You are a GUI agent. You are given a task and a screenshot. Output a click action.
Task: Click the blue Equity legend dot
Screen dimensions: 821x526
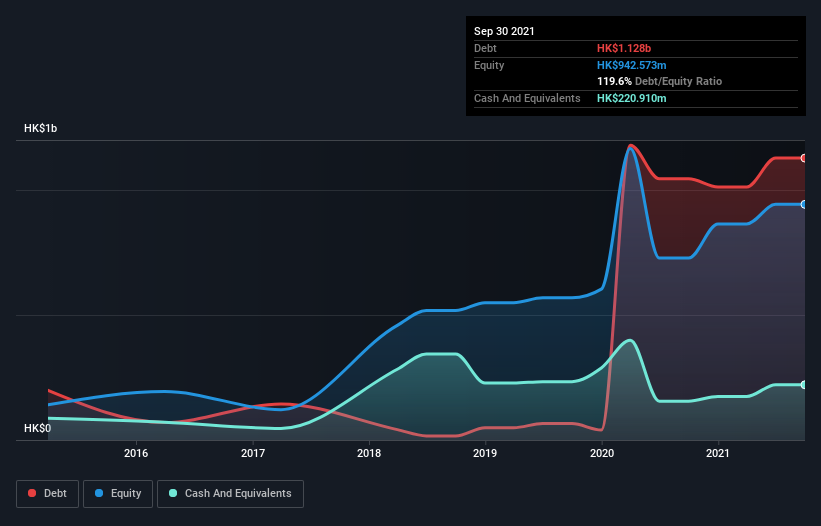point(99,493)
